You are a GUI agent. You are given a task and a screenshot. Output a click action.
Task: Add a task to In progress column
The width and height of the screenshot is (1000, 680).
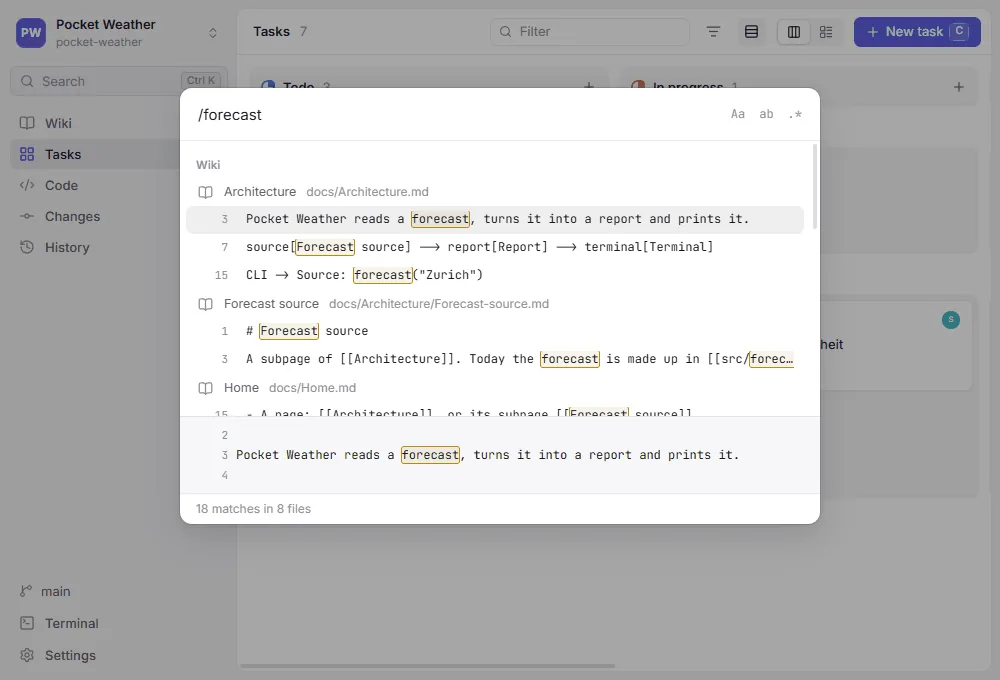pos(958,87)
